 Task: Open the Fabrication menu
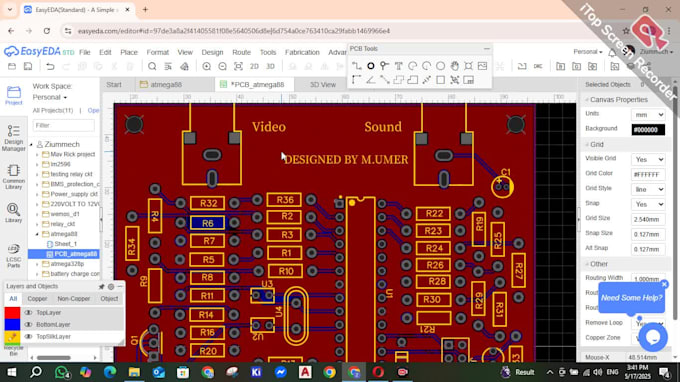pyautogui.click(x=302, y=52)
